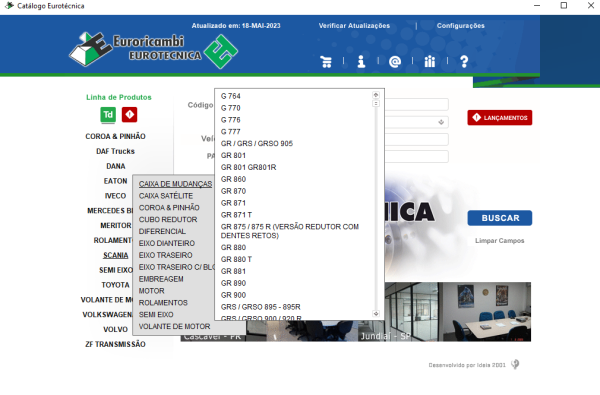Choose EIXO DIANTEIRO submenu item
The height and width of the screenshot is (395, 600).
tap(166, 243)
